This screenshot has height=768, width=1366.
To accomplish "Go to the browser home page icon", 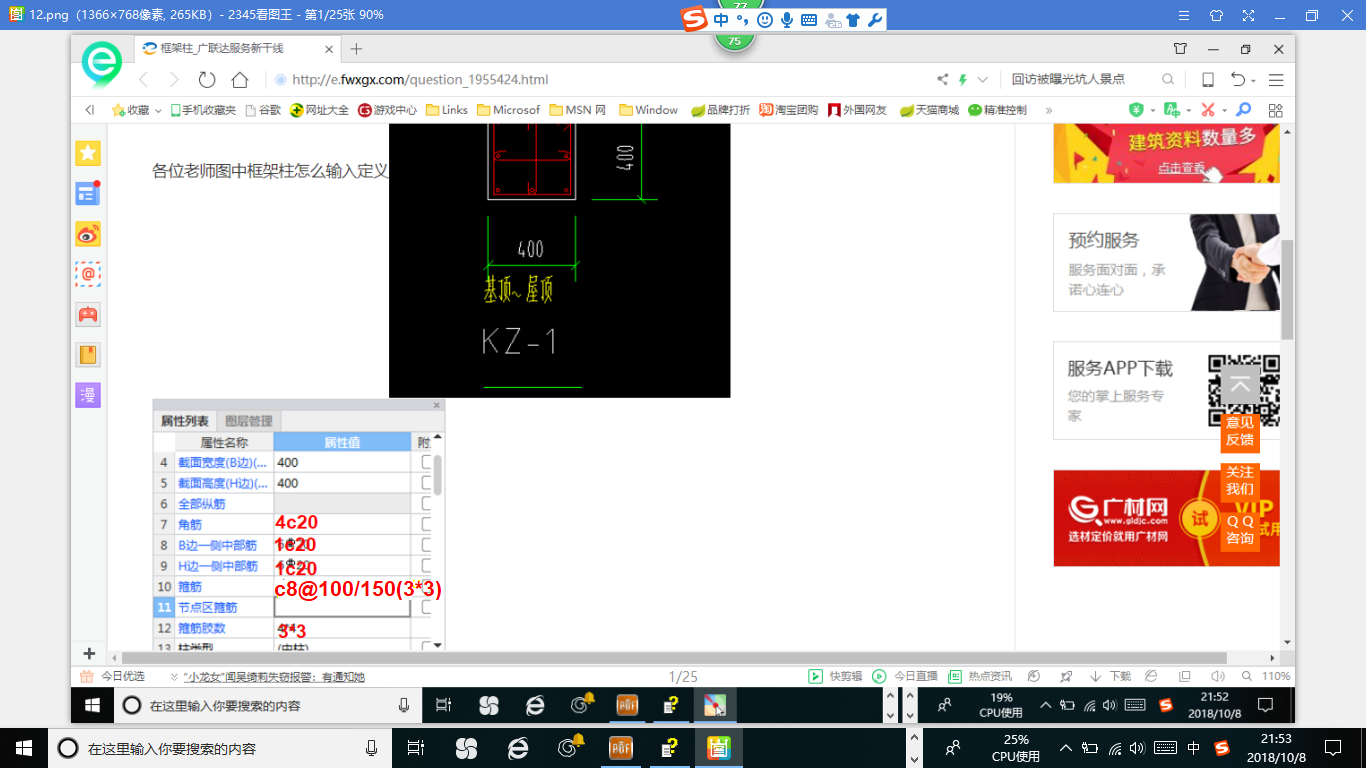I will (x=240, y=79).
